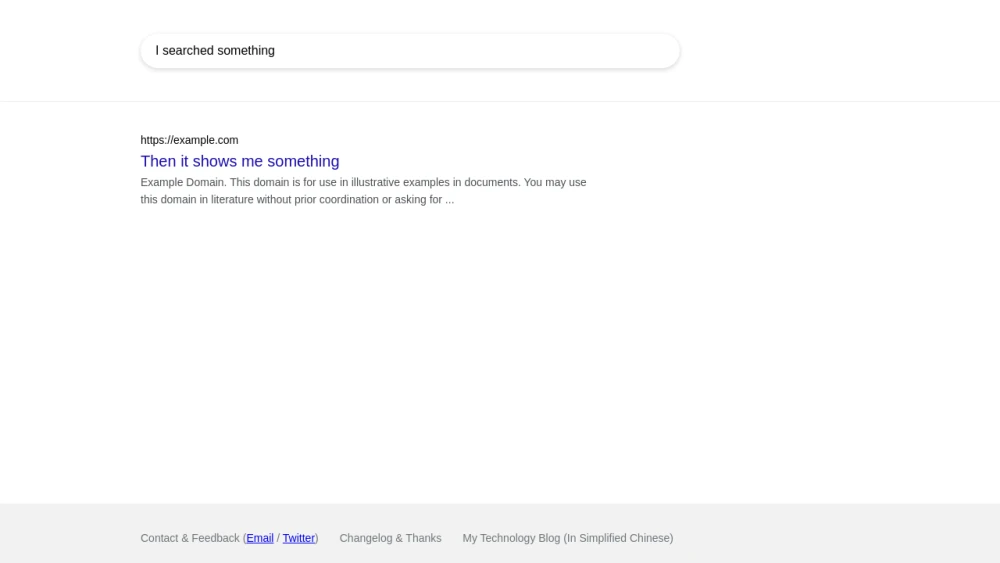
Task: Click '(In Simplified Chinese)' in the blog link
Action: [618, 538]
